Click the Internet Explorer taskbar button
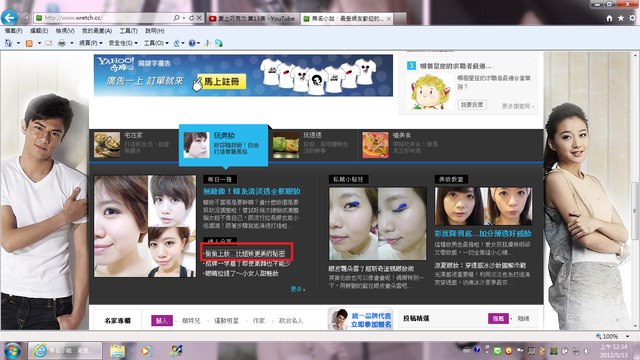 click(x=64, y=351)
